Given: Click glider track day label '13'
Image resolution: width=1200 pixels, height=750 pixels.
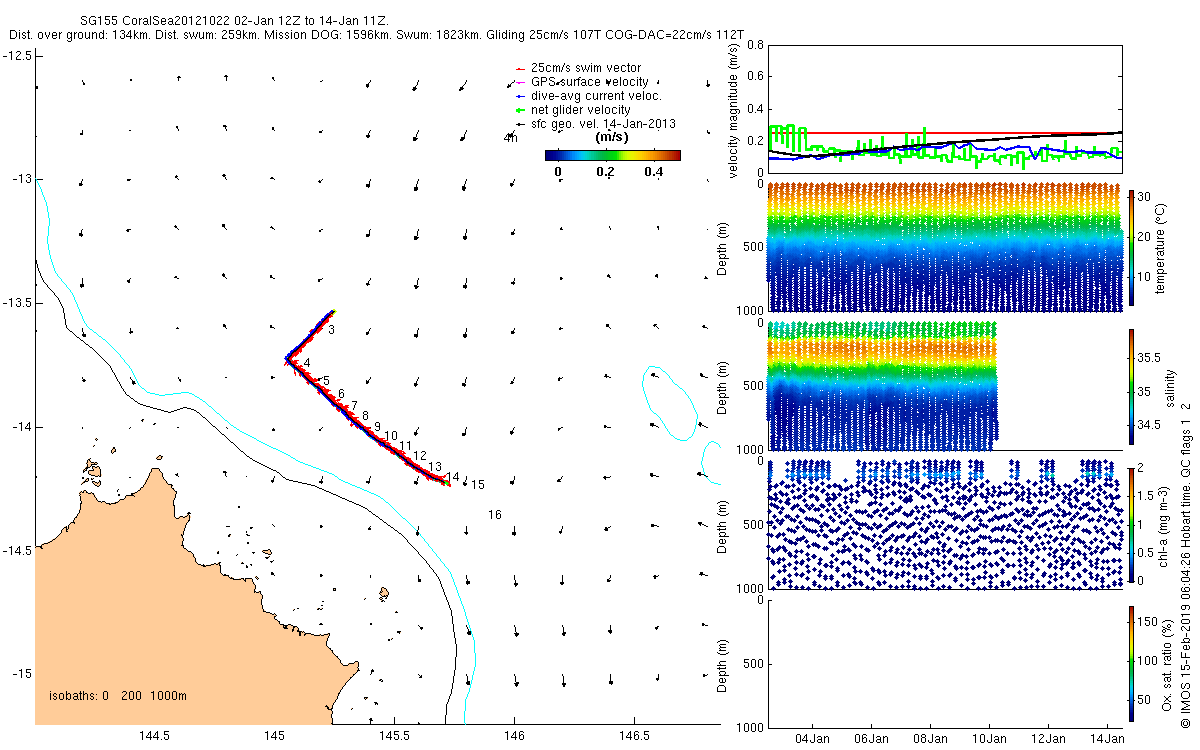Looking at the screenshot, I should (x=435, y=467).
